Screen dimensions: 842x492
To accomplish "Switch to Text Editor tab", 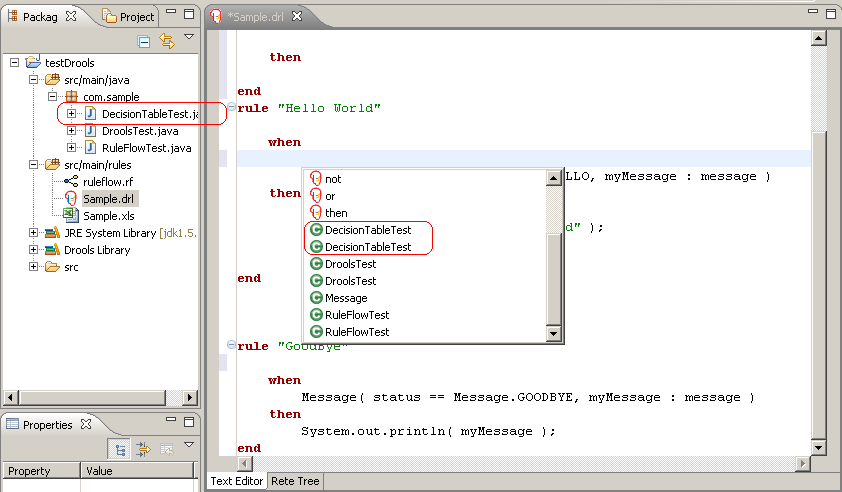I will coord(237,481).
